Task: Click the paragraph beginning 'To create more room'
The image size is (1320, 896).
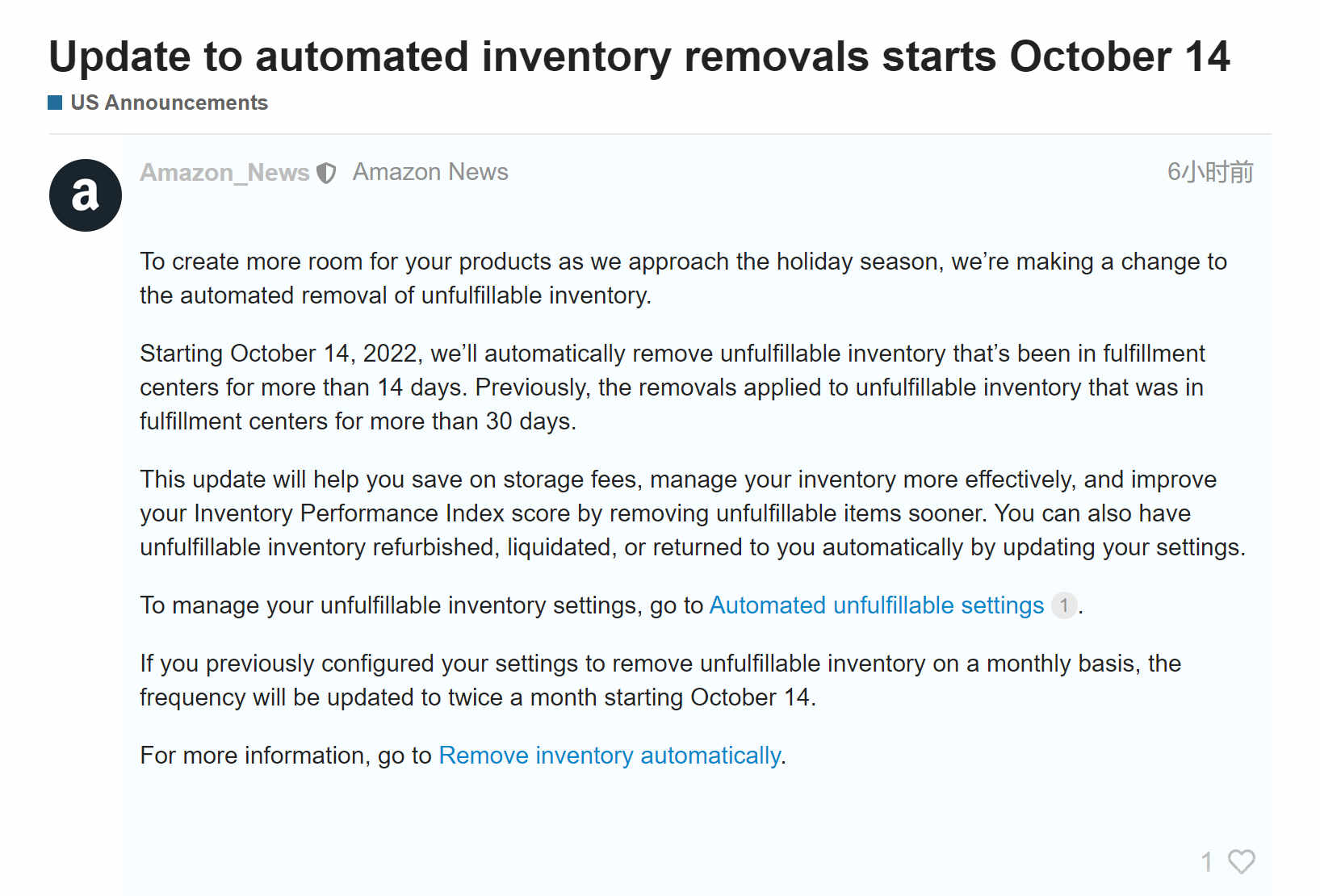Action: coord(683,278)
